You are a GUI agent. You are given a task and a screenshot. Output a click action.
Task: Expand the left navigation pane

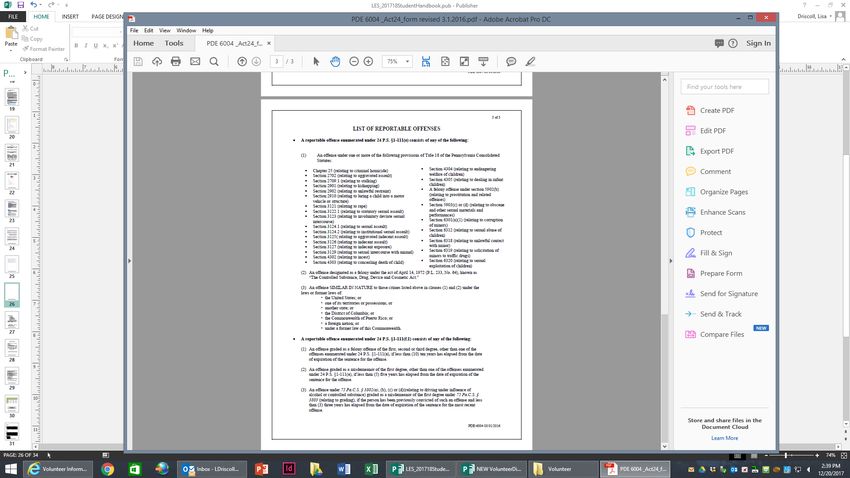pos(129,261)
